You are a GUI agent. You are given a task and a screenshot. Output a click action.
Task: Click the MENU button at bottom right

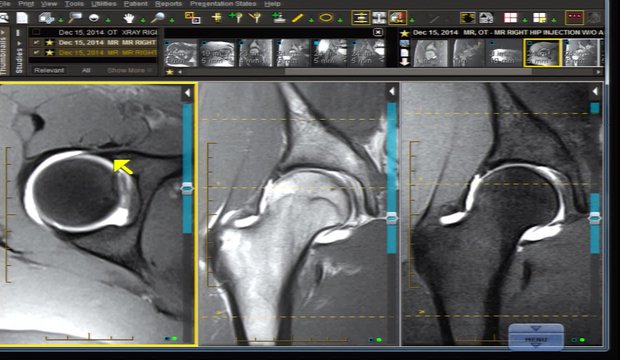tap(536, 337)
